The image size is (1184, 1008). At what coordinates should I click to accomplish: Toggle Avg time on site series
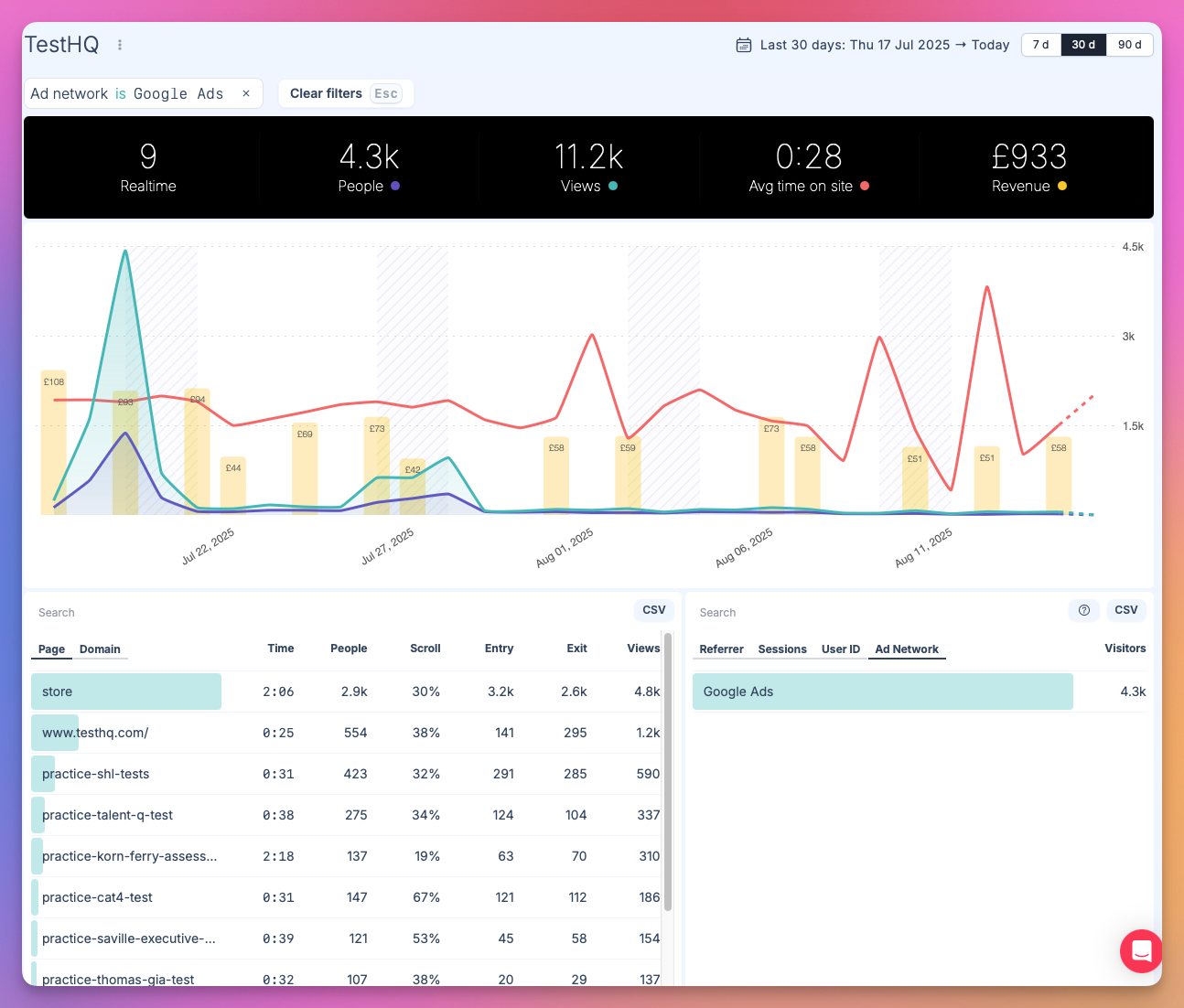865,186
